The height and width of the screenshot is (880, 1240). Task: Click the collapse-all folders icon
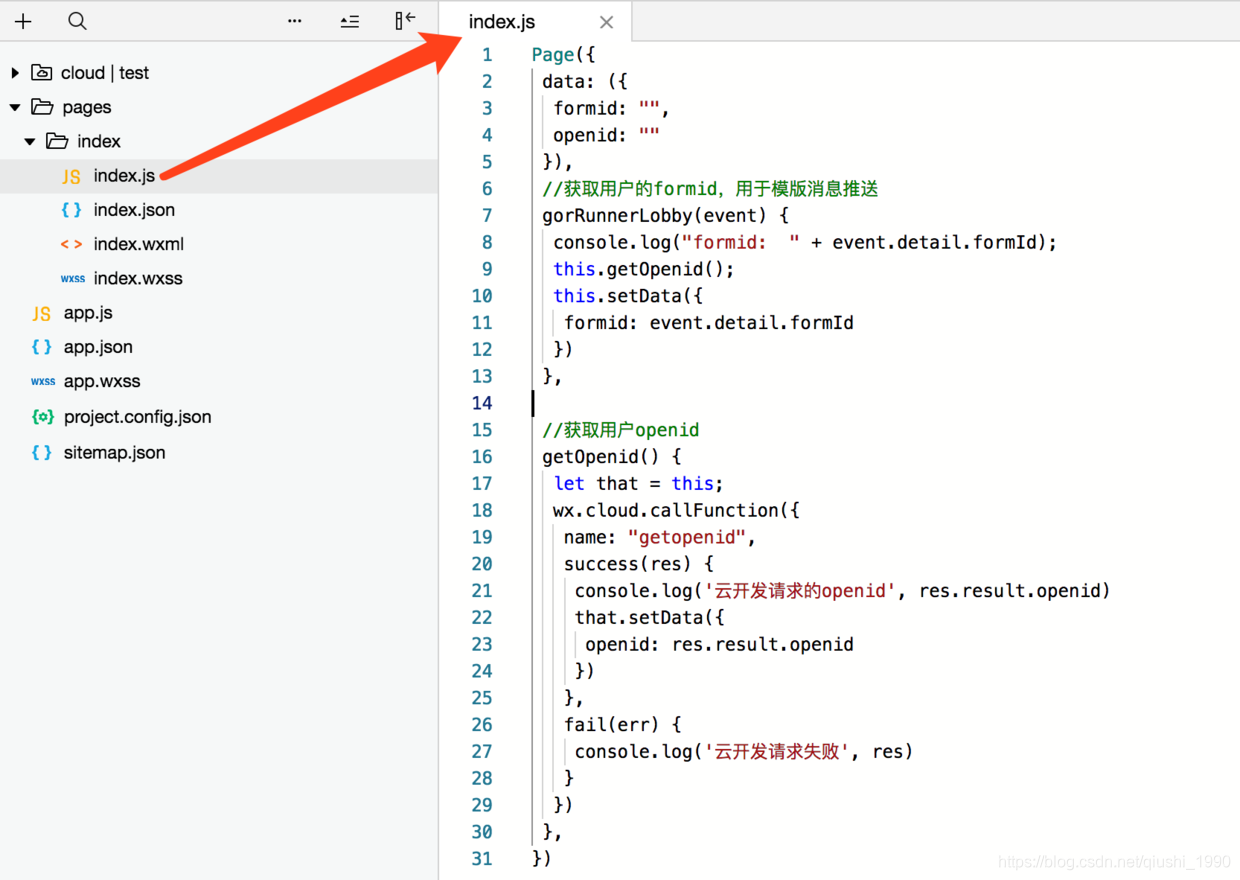[x=349, y=21]
